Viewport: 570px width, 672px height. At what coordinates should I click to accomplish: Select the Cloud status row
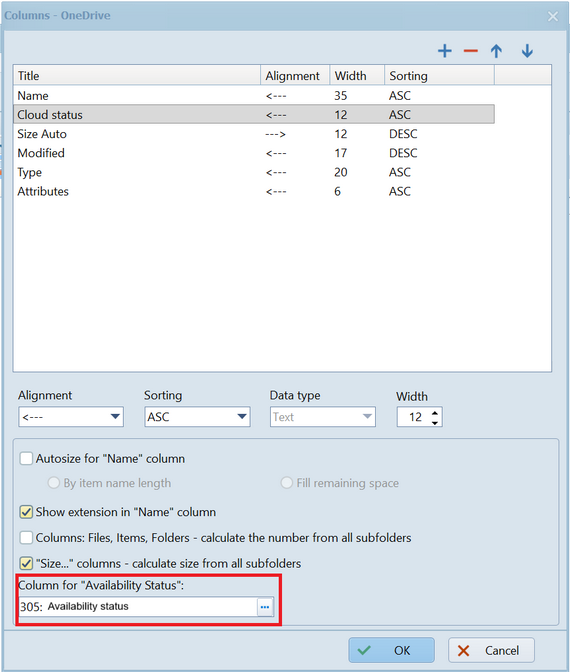pos(254,114)
